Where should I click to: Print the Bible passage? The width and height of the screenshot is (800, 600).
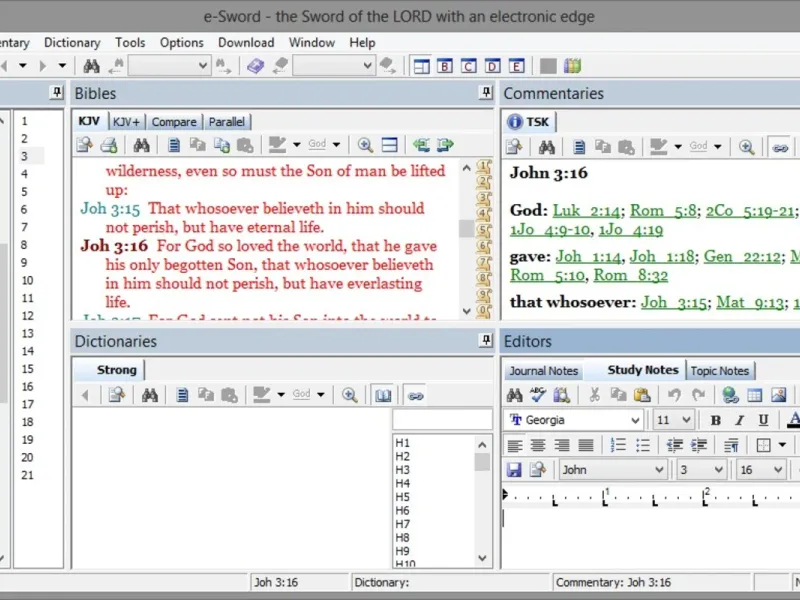coord(109,145)
